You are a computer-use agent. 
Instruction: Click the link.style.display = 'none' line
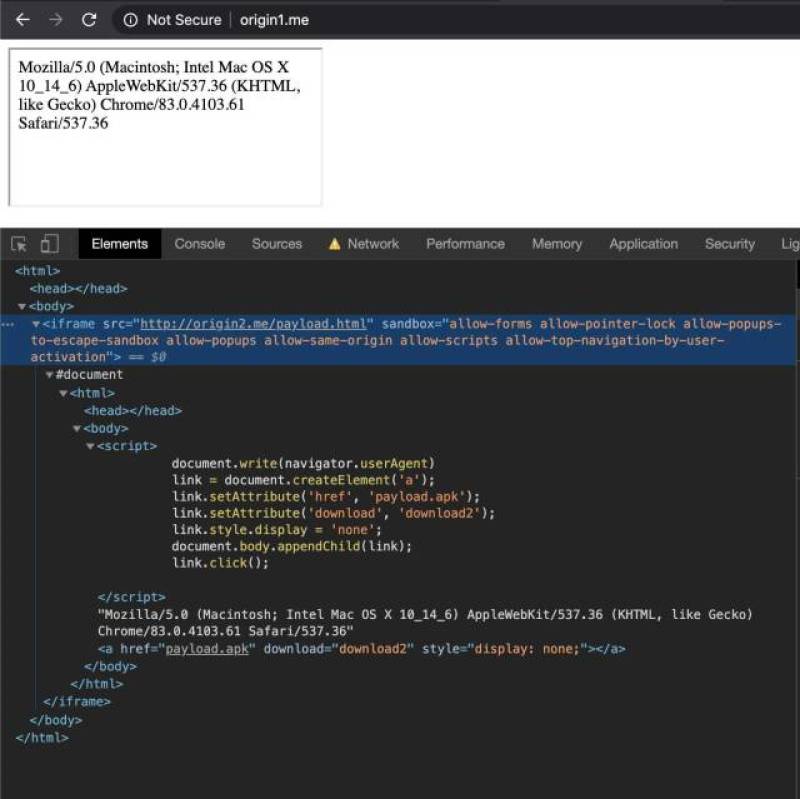coord(277,530)
